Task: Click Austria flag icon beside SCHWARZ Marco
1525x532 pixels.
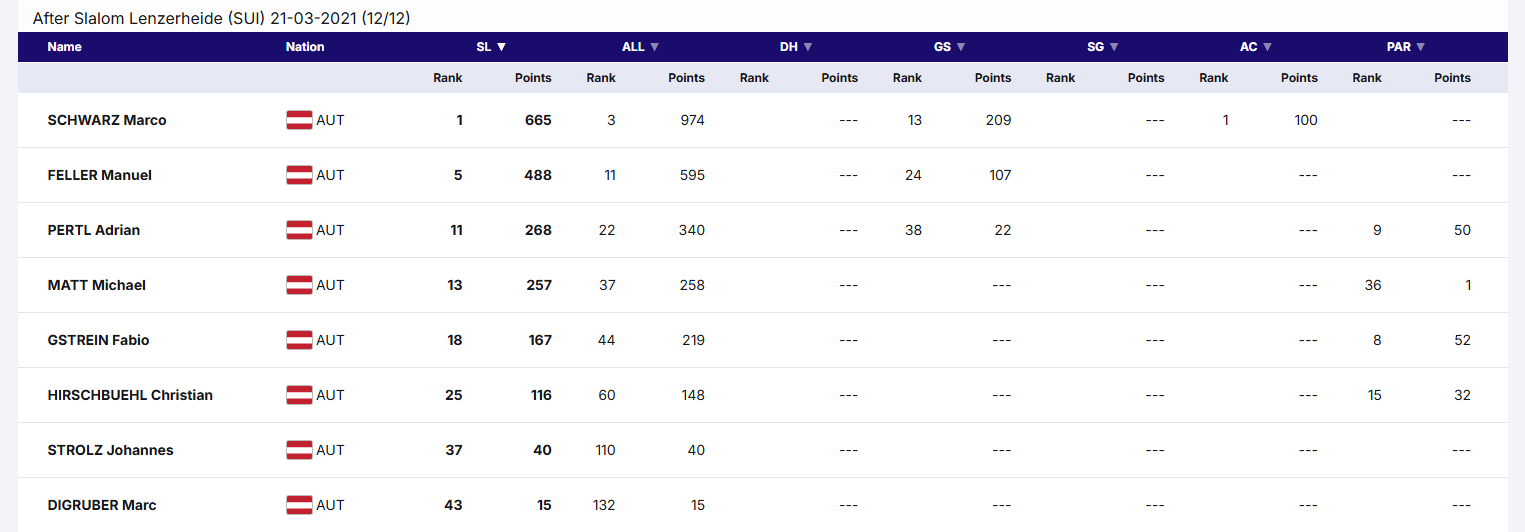Action: 299,120
